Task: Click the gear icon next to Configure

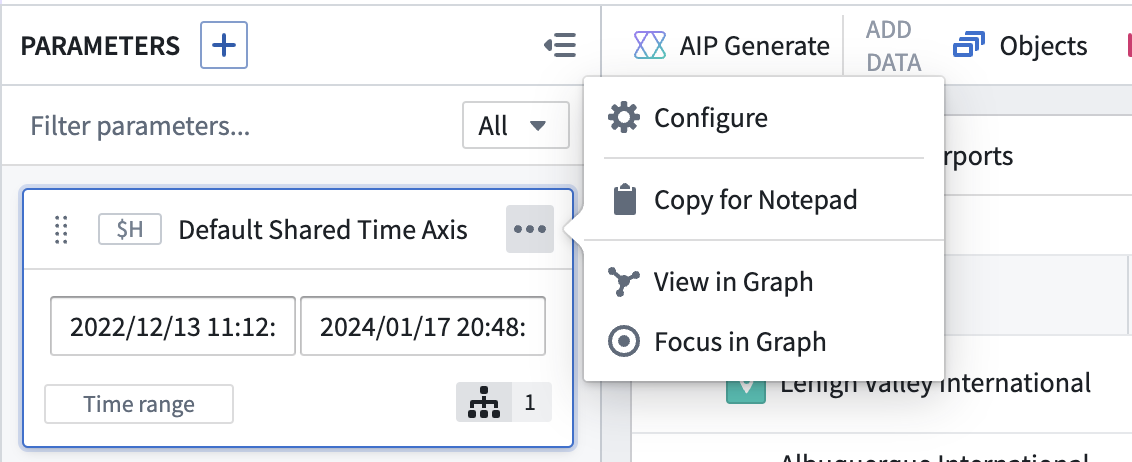Action: (x=624, y=117)
